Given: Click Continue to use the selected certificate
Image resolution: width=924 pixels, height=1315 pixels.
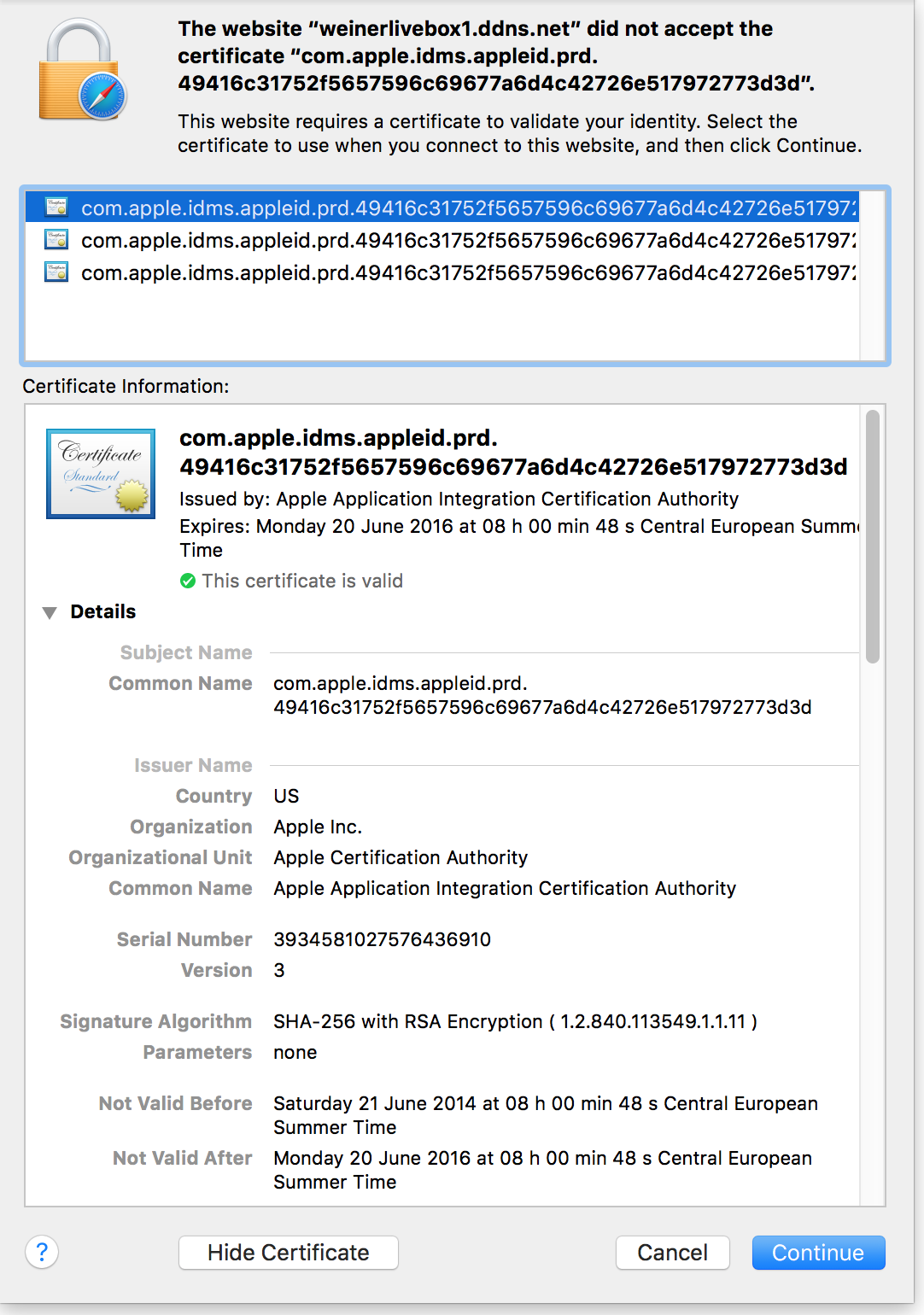Looking at the screenshot, I should (x=818, y=1253).
